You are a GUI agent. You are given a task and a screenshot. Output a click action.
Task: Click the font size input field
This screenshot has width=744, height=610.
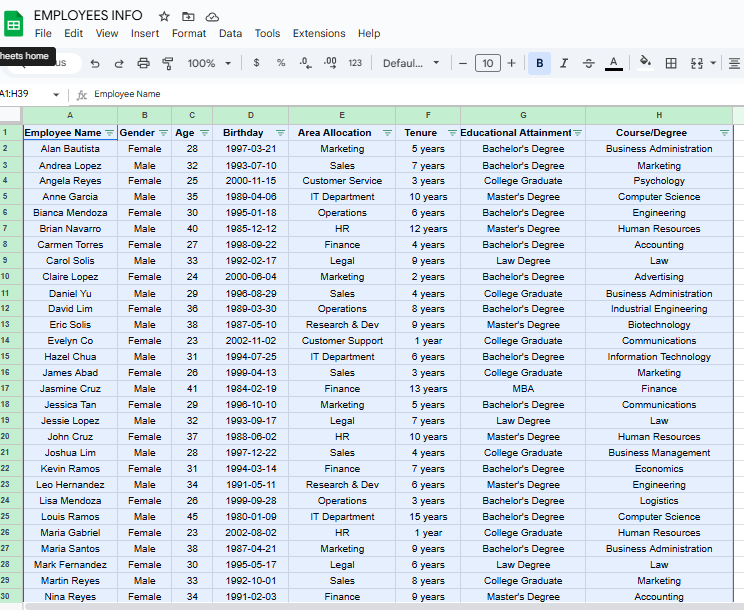pos(488,63)
